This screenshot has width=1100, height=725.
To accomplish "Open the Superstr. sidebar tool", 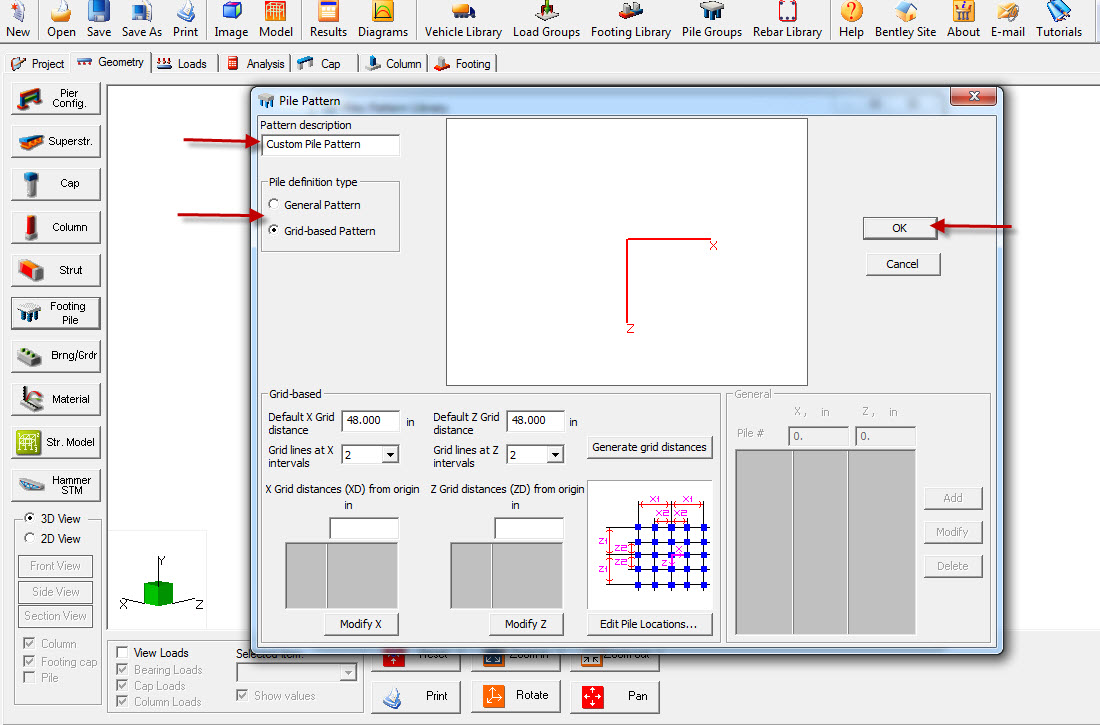I will pos(56,141).
